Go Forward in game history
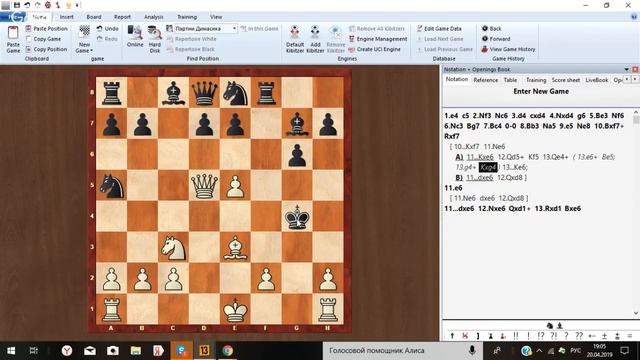 coord(496,39)
